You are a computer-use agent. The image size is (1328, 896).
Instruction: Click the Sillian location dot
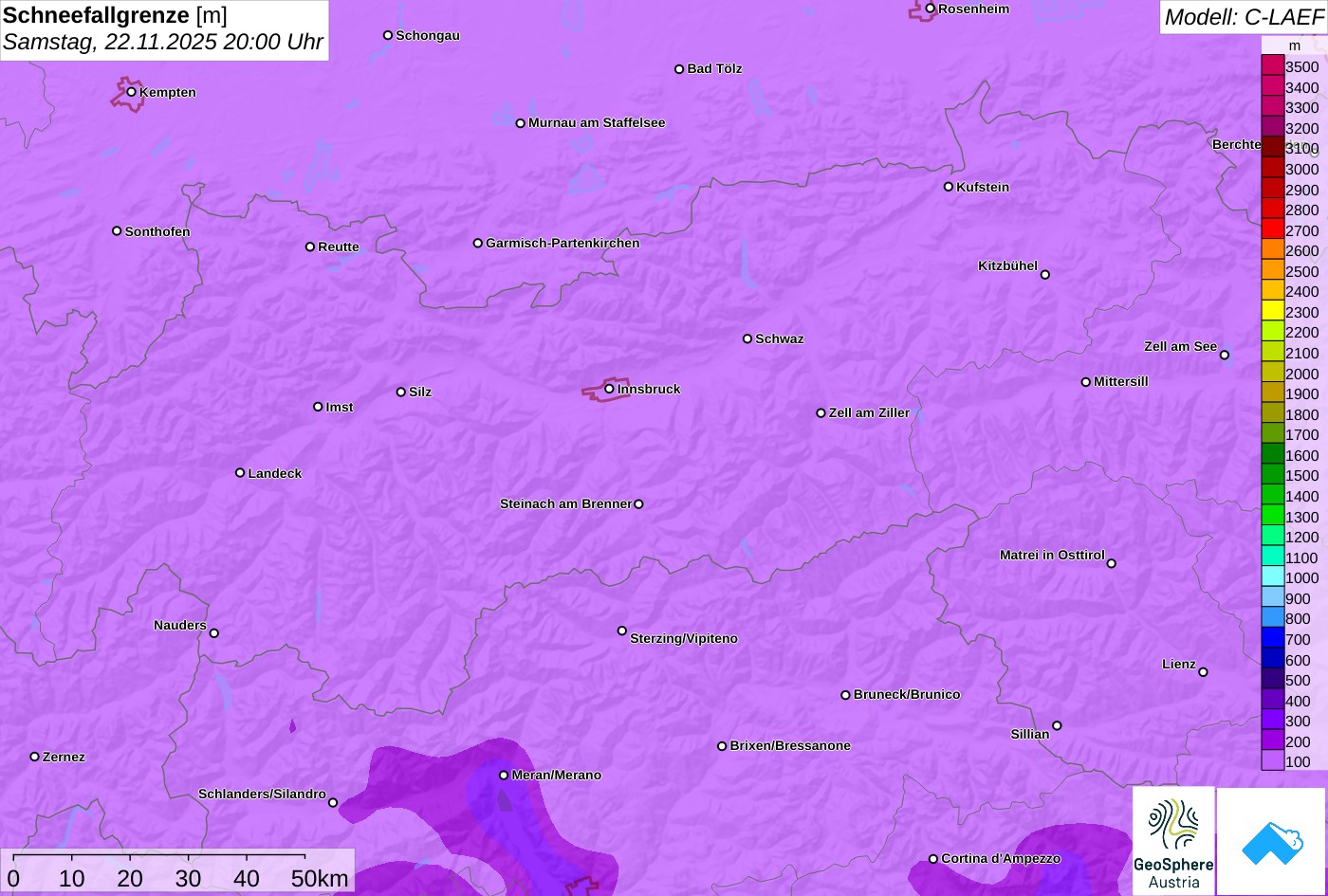[x=1057, y=725]
